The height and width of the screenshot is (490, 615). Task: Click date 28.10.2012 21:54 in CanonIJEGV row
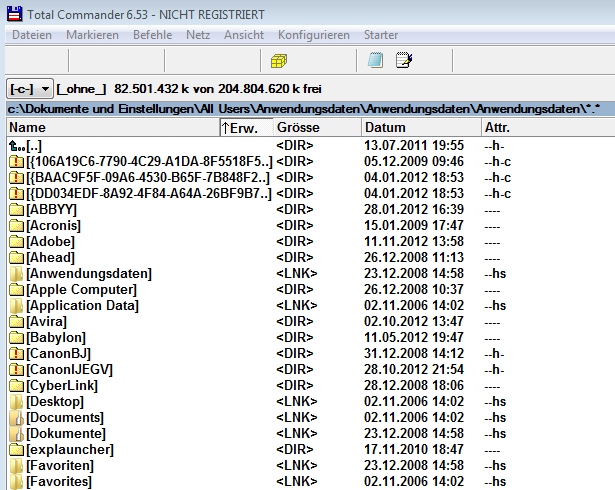coord(414,370)
